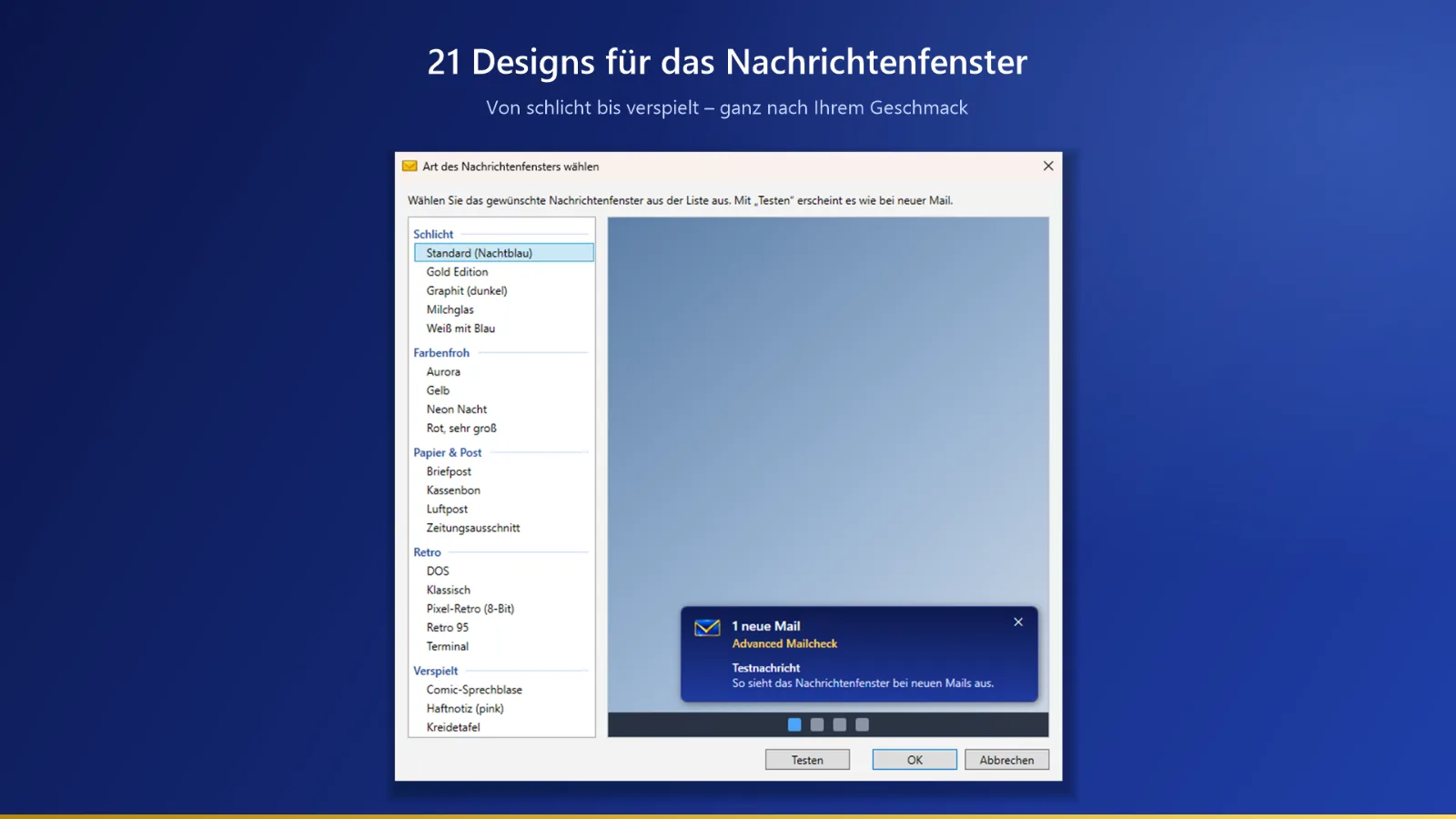Select the DOS design
The width and height of the screenshot is (1456, 819).
503,571
